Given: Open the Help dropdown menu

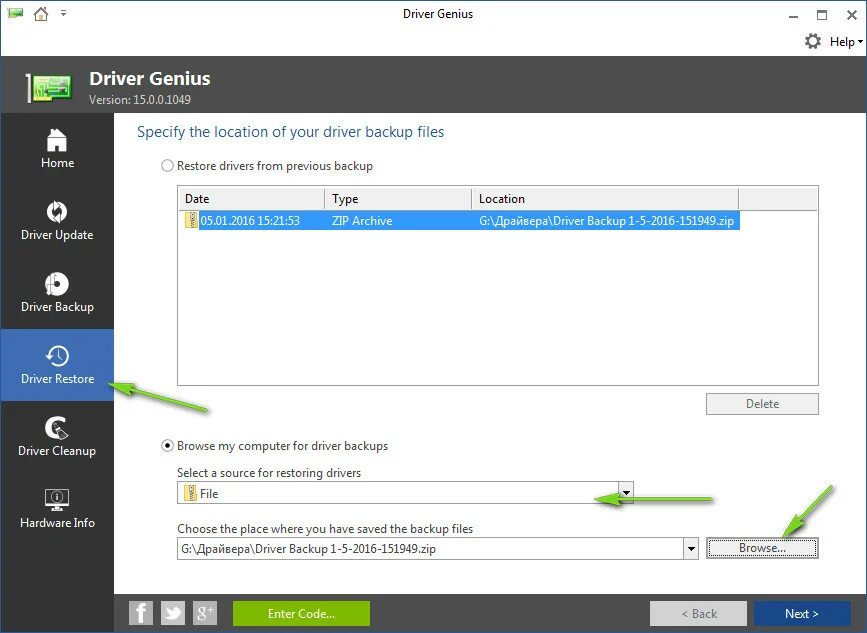Looking at the screenshot, I should click(x=845, y=41).
